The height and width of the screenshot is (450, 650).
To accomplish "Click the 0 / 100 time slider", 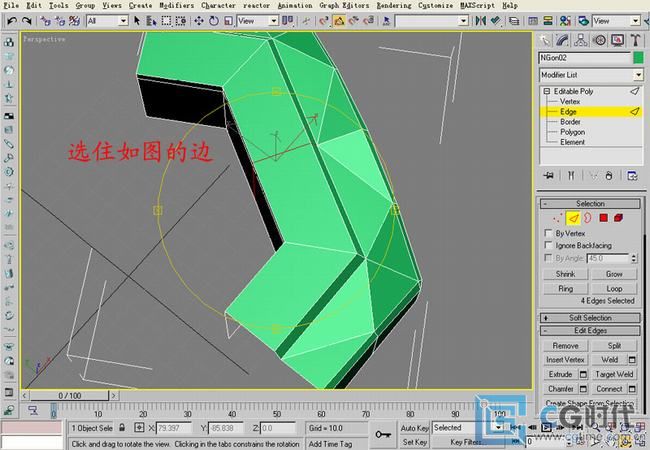I will point(69,396).
